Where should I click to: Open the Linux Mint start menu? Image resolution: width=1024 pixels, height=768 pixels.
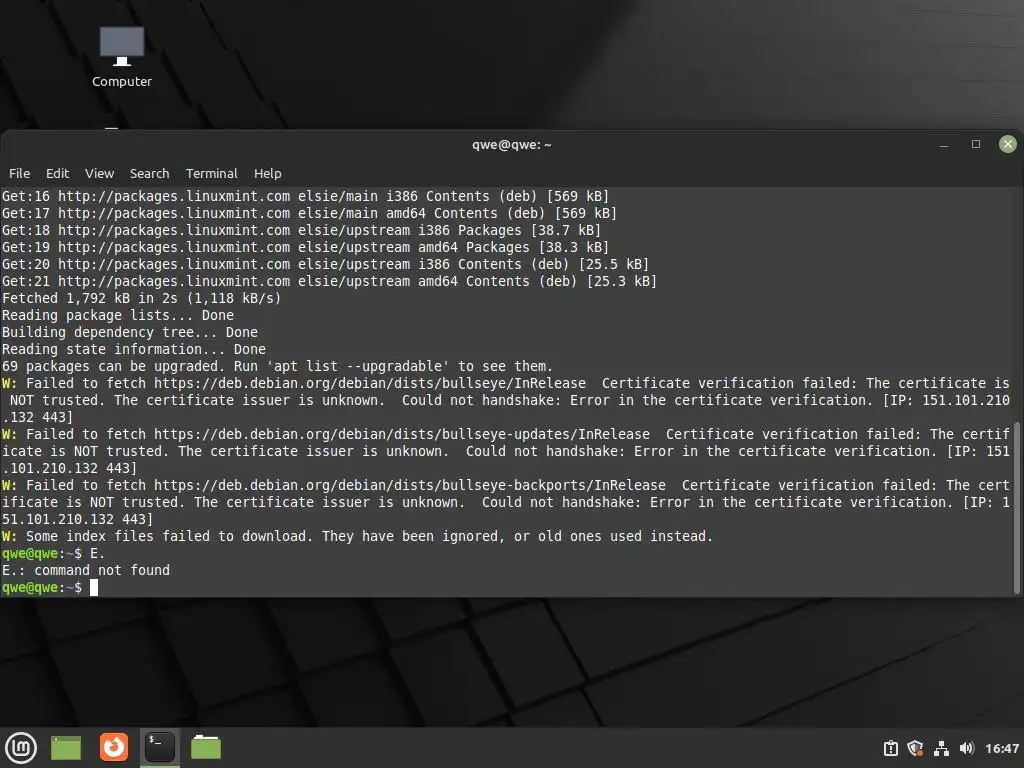click(21, 747)
